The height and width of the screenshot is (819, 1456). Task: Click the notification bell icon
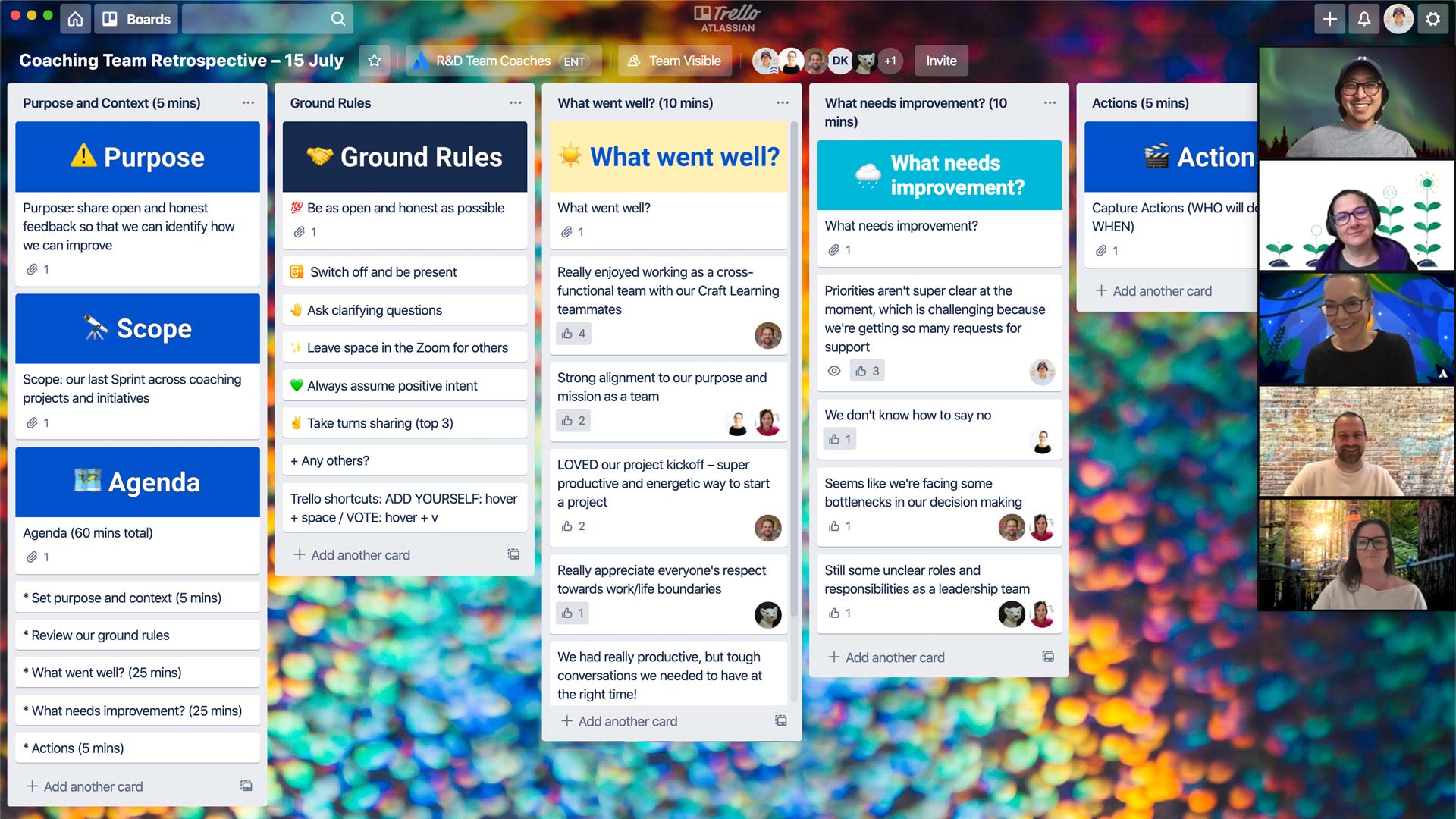pyautogui.click(x=1365, y=18)
